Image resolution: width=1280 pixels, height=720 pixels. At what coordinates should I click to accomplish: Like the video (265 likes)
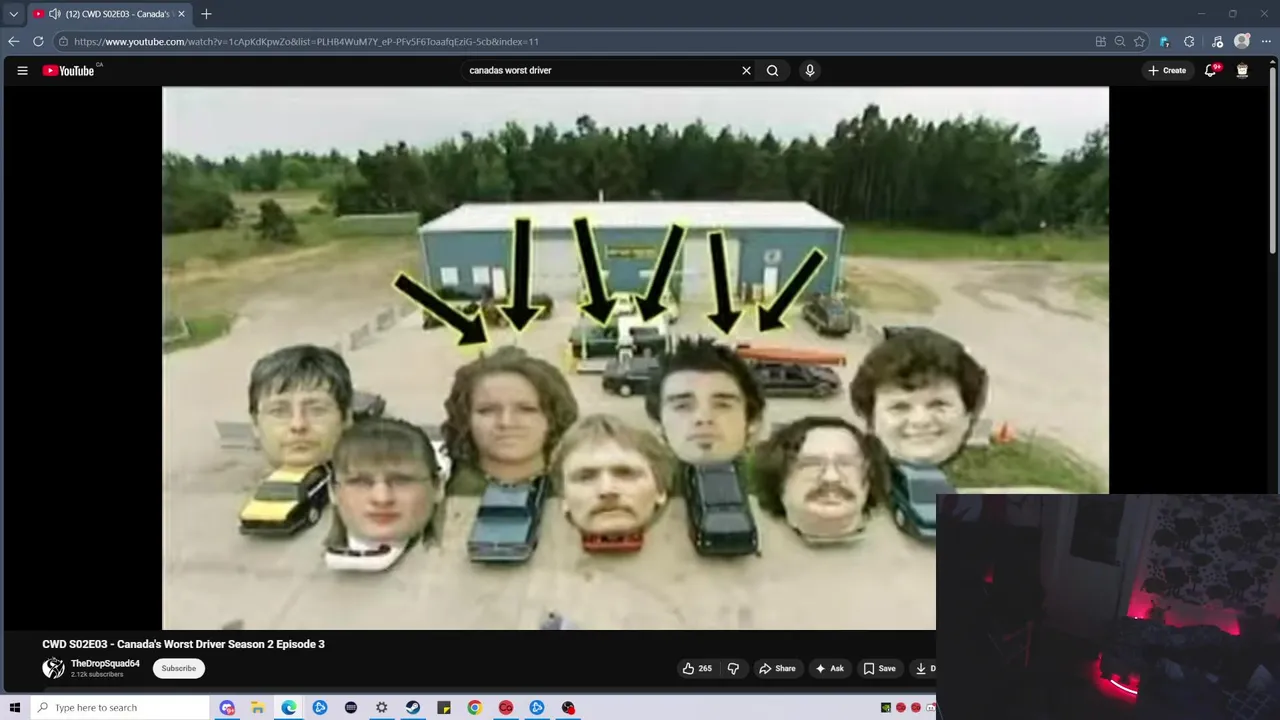pos(697,668)
